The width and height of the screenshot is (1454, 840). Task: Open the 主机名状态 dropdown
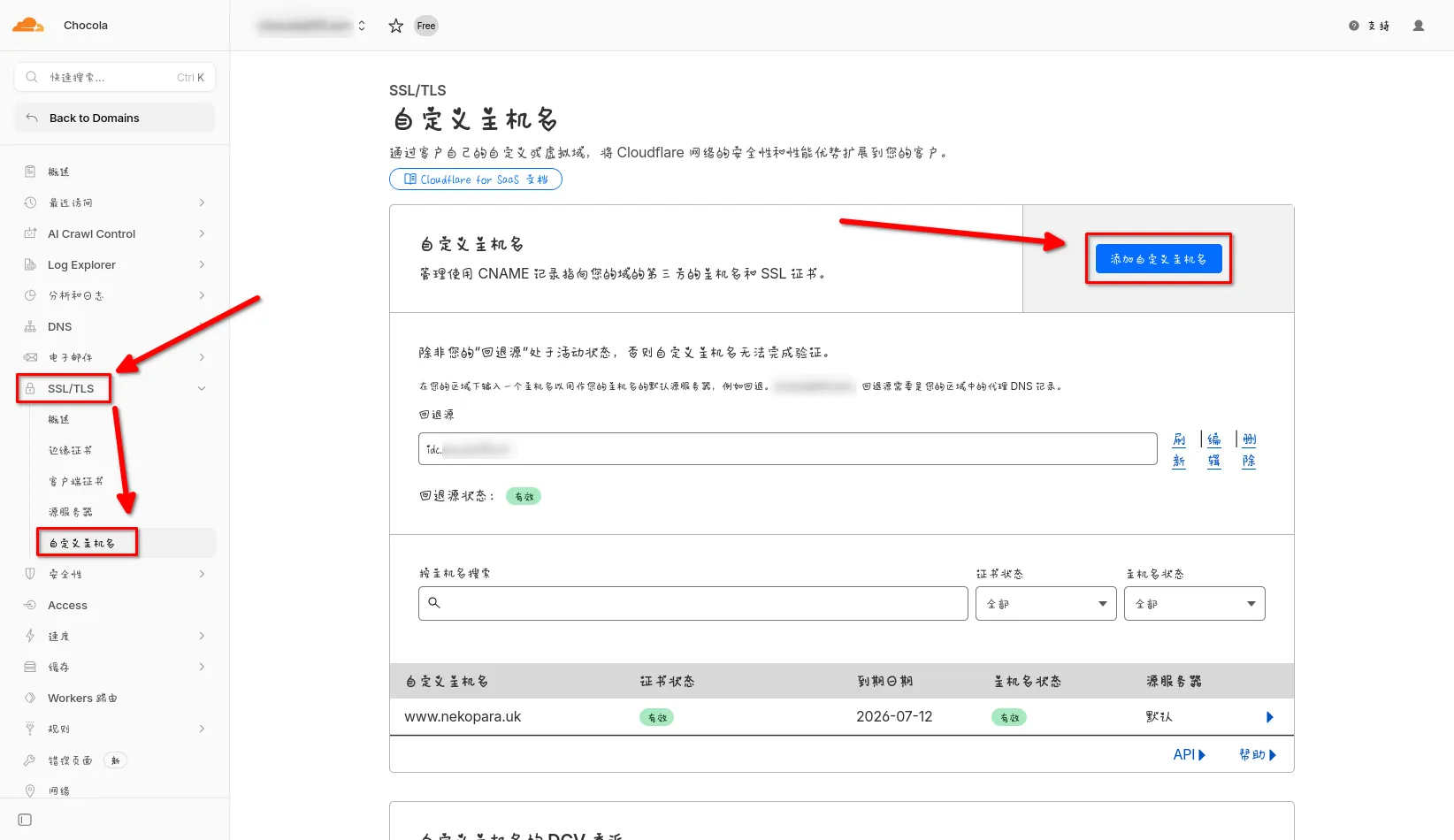click(x=1195, y=604)
